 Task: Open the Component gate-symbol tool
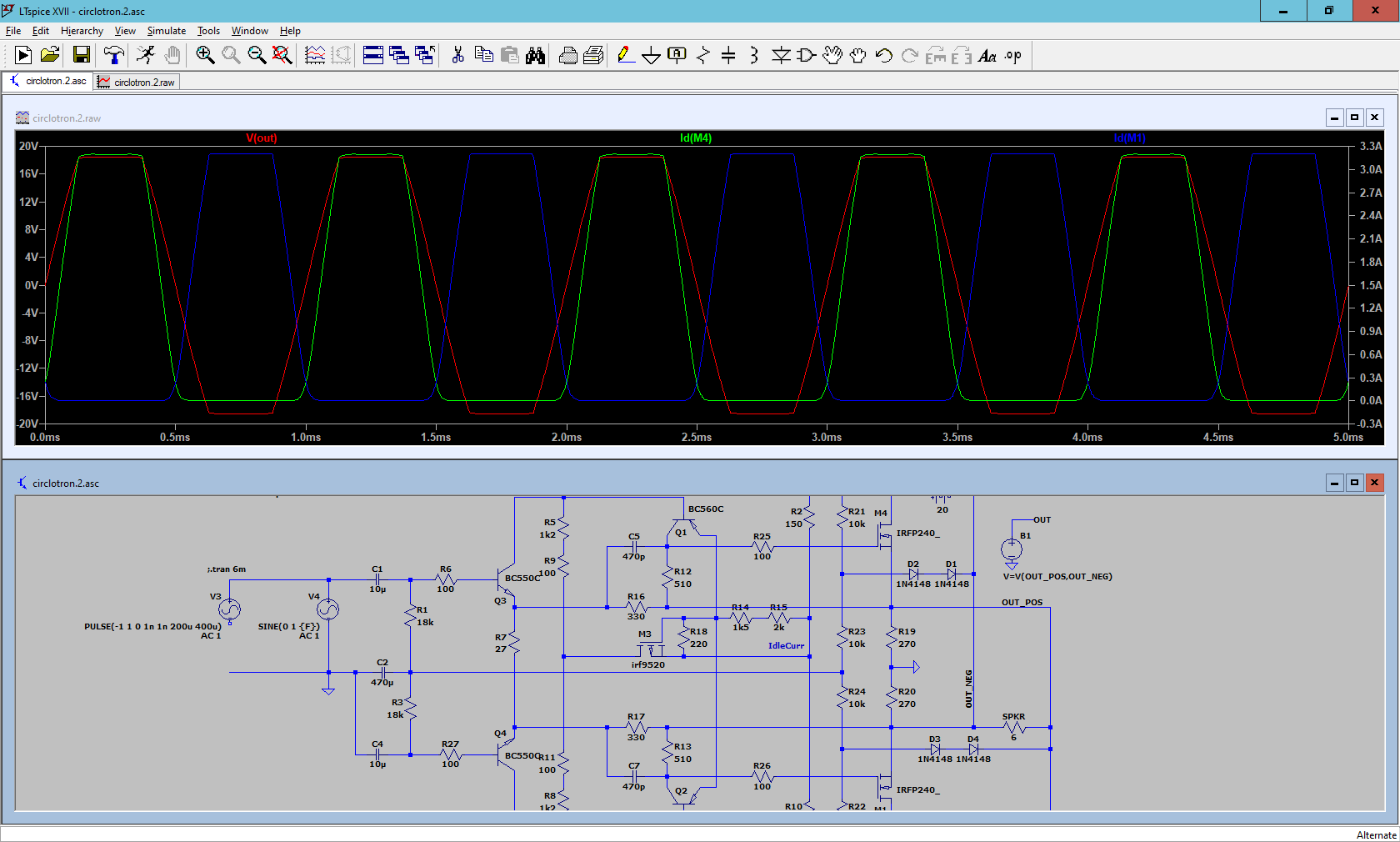point(806,55)
